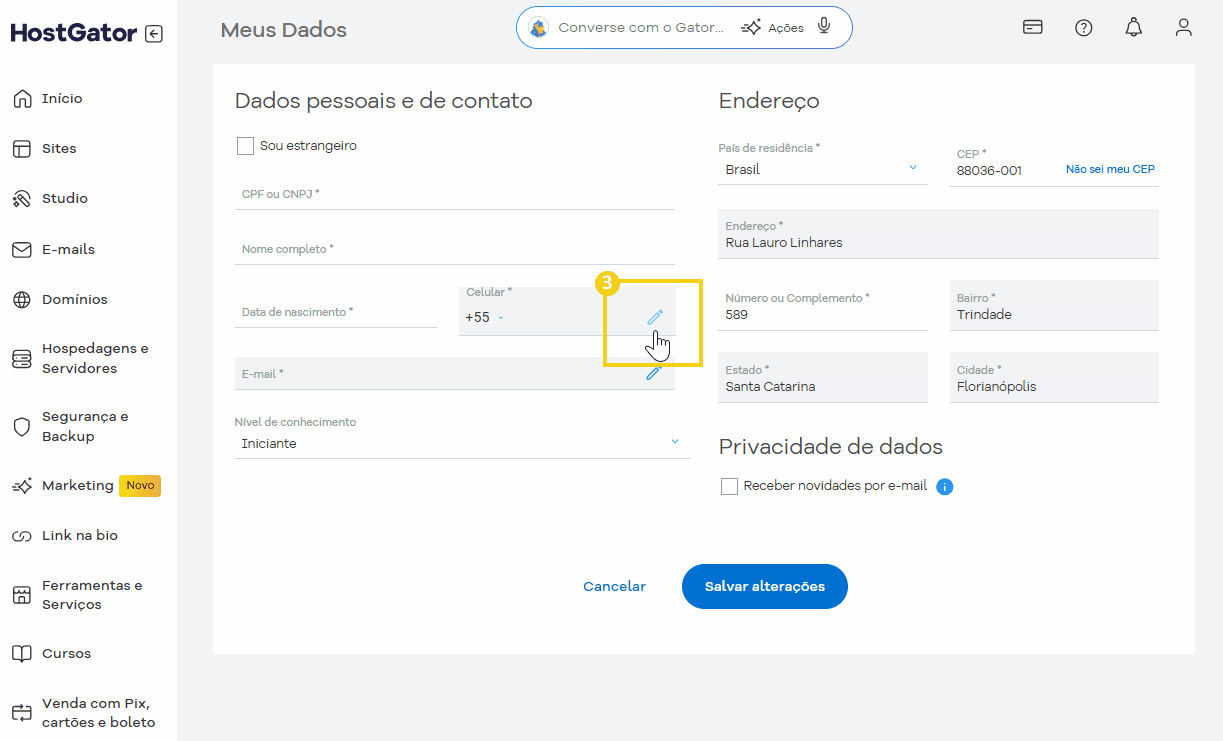
Task: Open the +55 country code dropdown
Action: [x=485, y=317]
